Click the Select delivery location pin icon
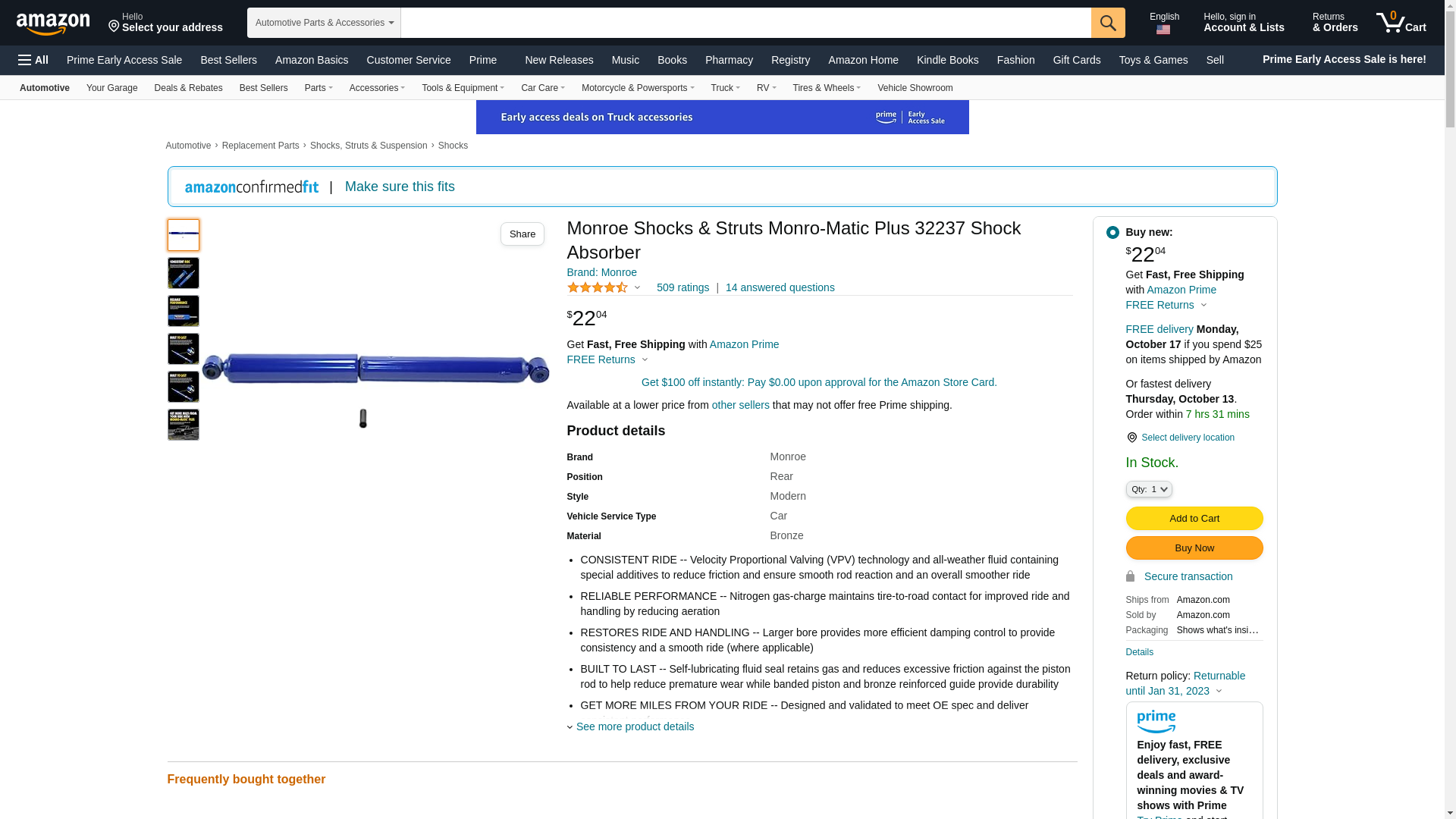1456x819 pixels. [1131, 438]
